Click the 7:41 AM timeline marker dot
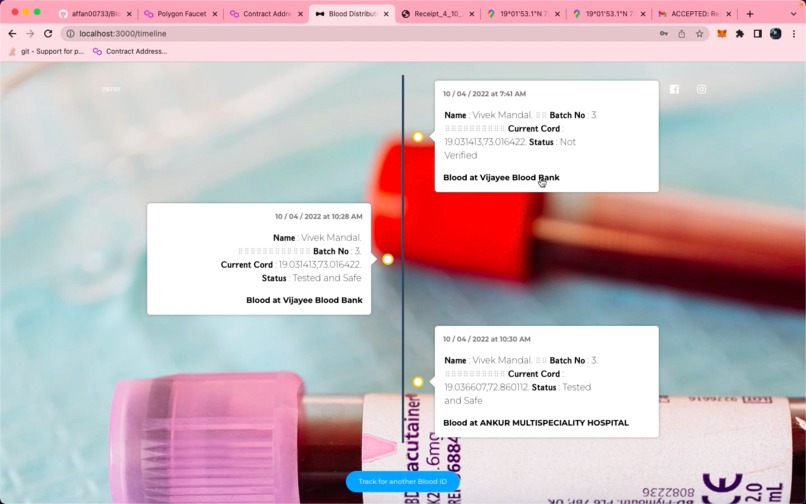Image resolution: width=806 pixels, height=504 pixels. [x=418, y=136]
